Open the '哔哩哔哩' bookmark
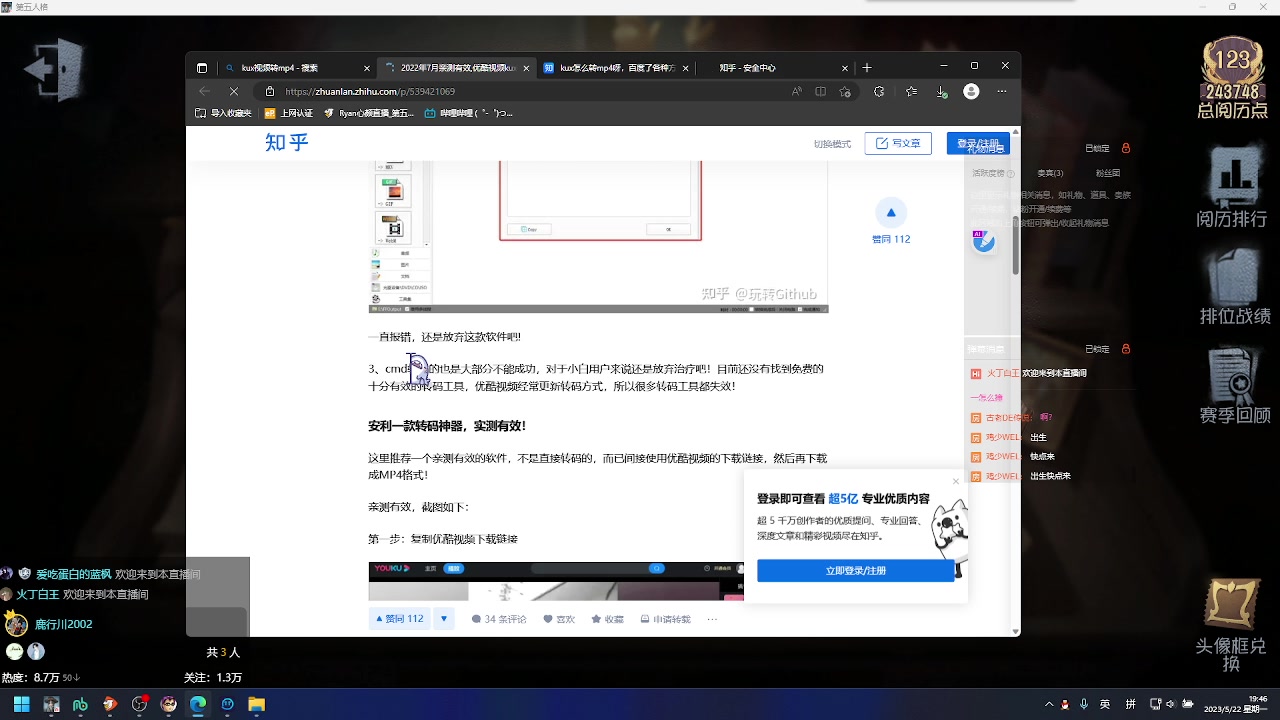 [x=469, y=114]
